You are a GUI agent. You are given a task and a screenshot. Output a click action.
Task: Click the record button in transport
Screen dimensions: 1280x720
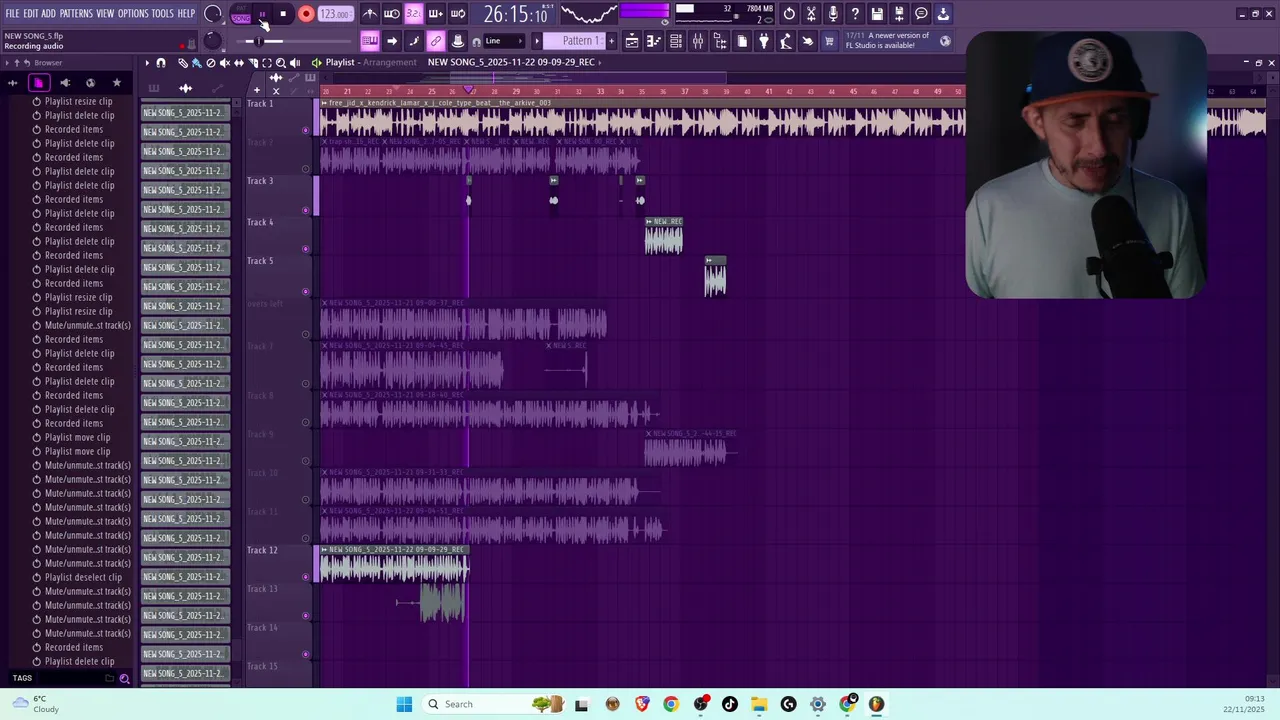(x=306, y=14)
